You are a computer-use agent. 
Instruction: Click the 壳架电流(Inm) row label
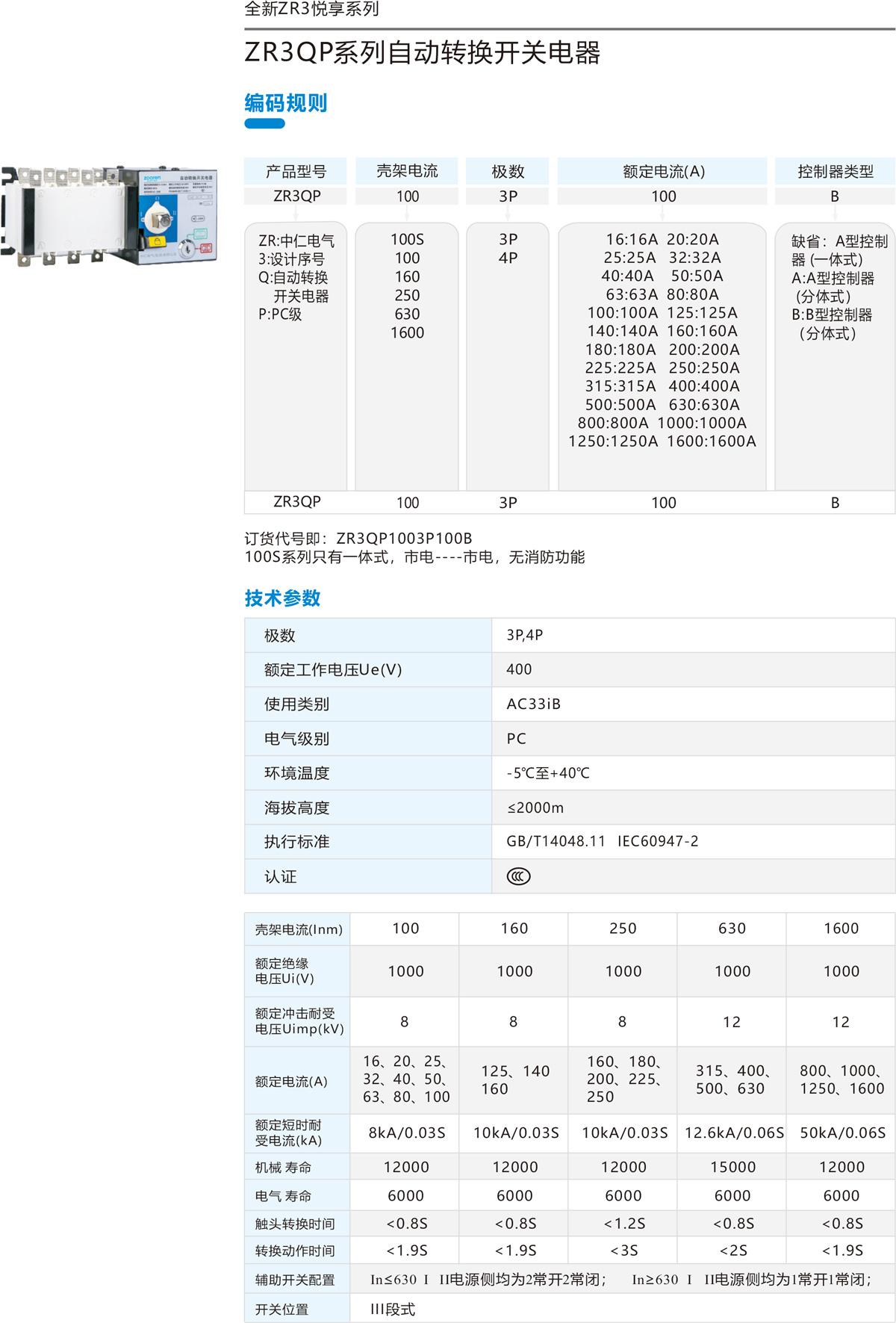pos(299,929)
